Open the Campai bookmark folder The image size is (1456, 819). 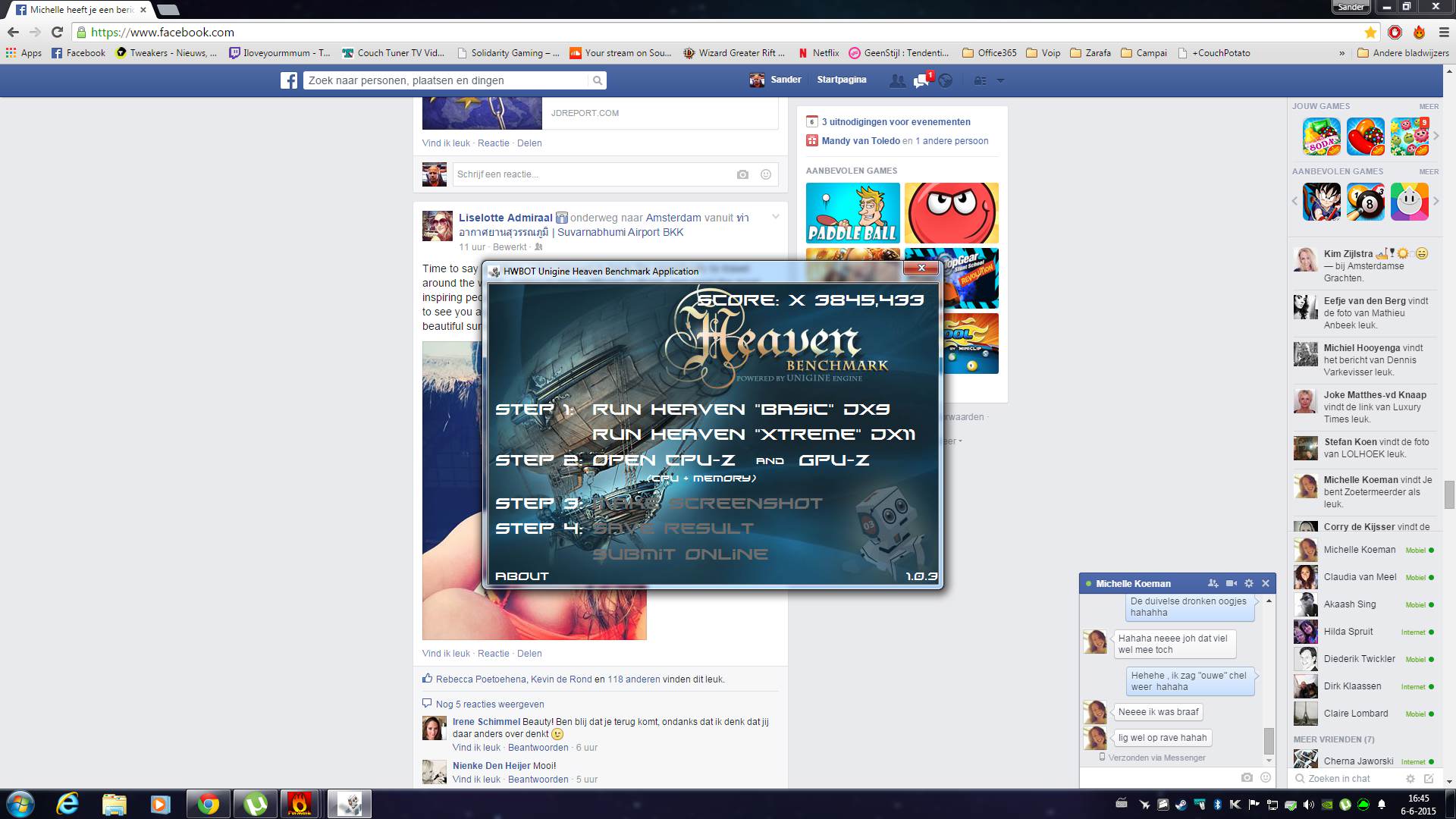point(1144,53)
